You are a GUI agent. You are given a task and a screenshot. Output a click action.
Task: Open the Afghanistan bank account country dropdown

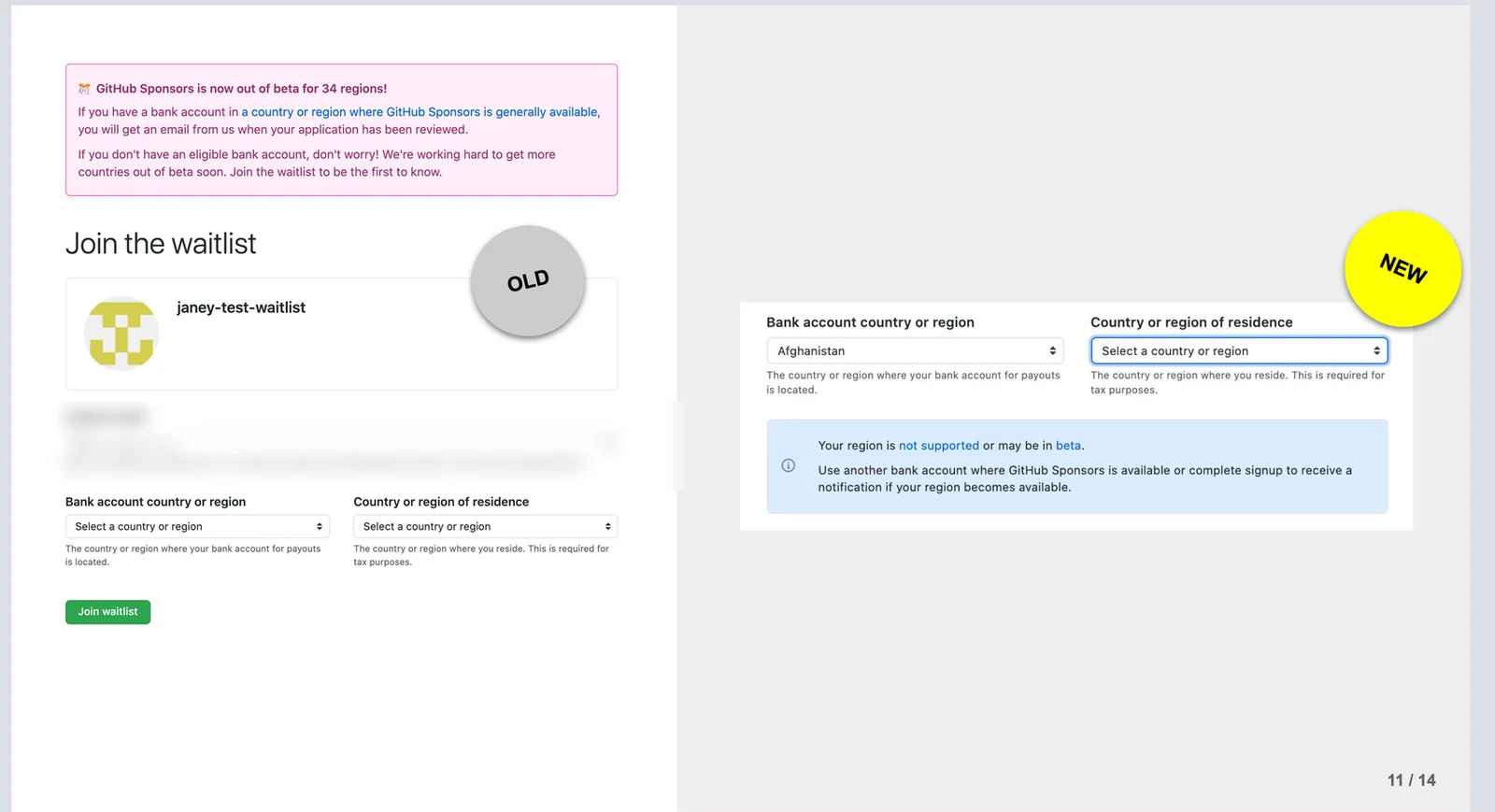click(915, 351)
